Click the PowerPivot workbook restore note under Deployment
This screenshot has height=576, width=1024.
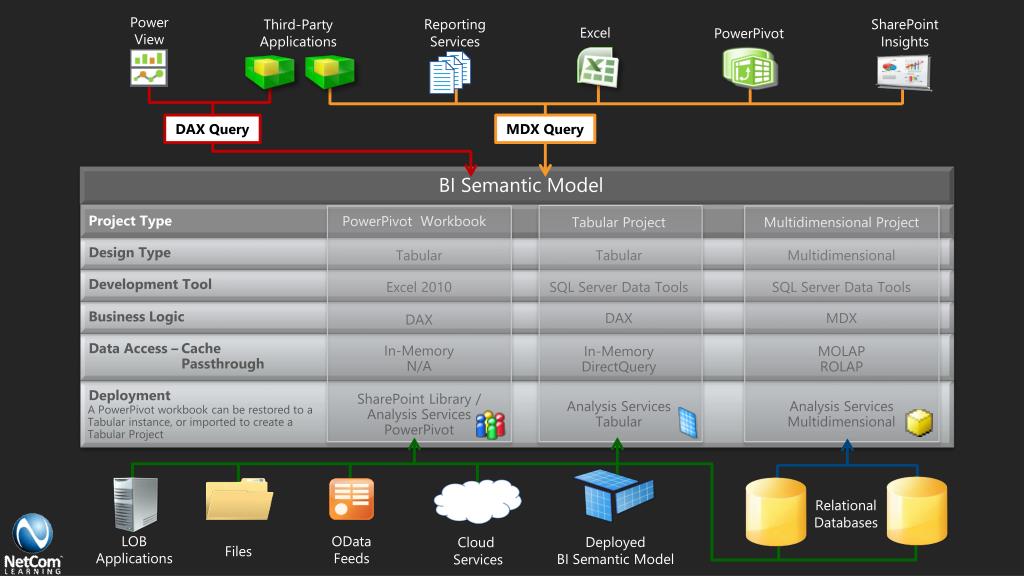(200, 422)
